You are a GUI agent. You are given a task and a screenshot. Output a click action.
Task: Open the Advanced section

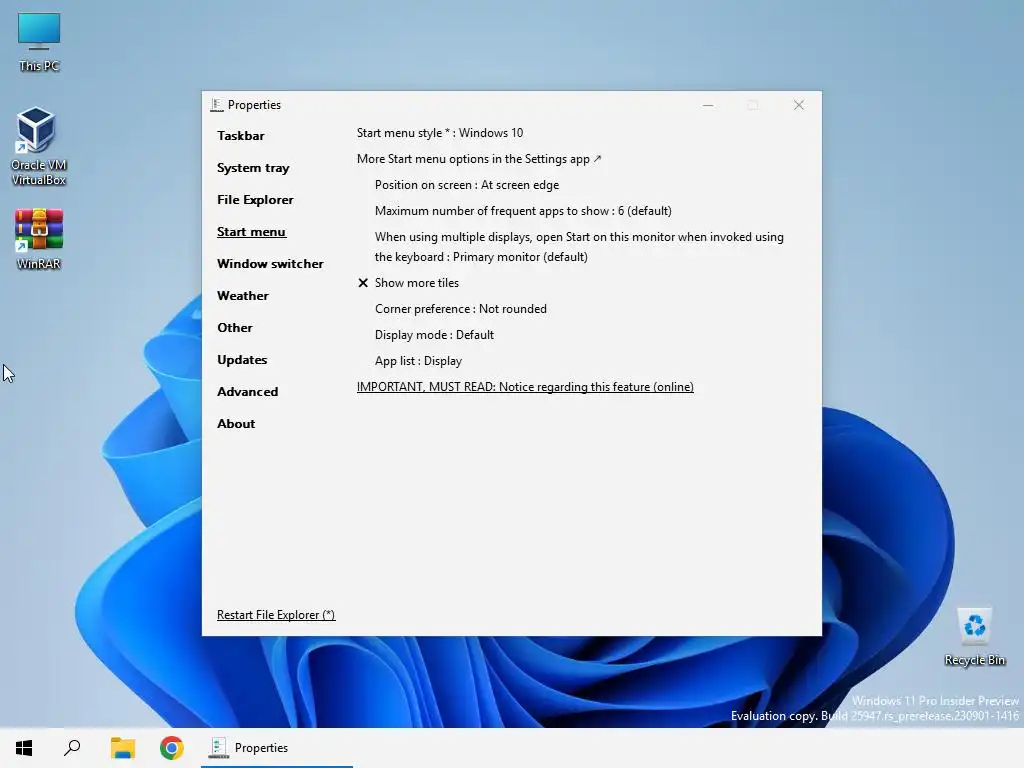click(248, 392)
